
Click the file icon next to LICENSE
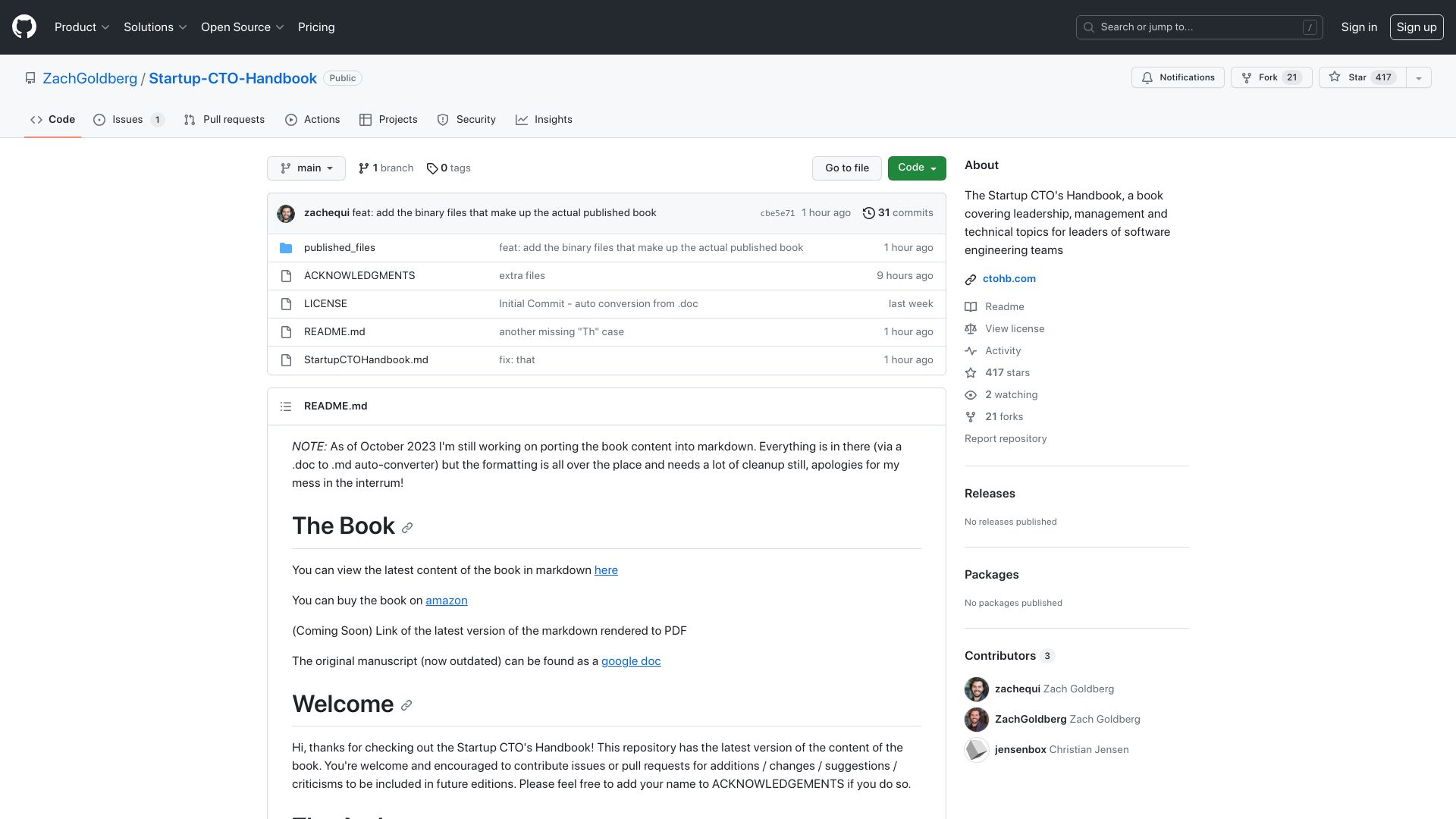point(286,304)
